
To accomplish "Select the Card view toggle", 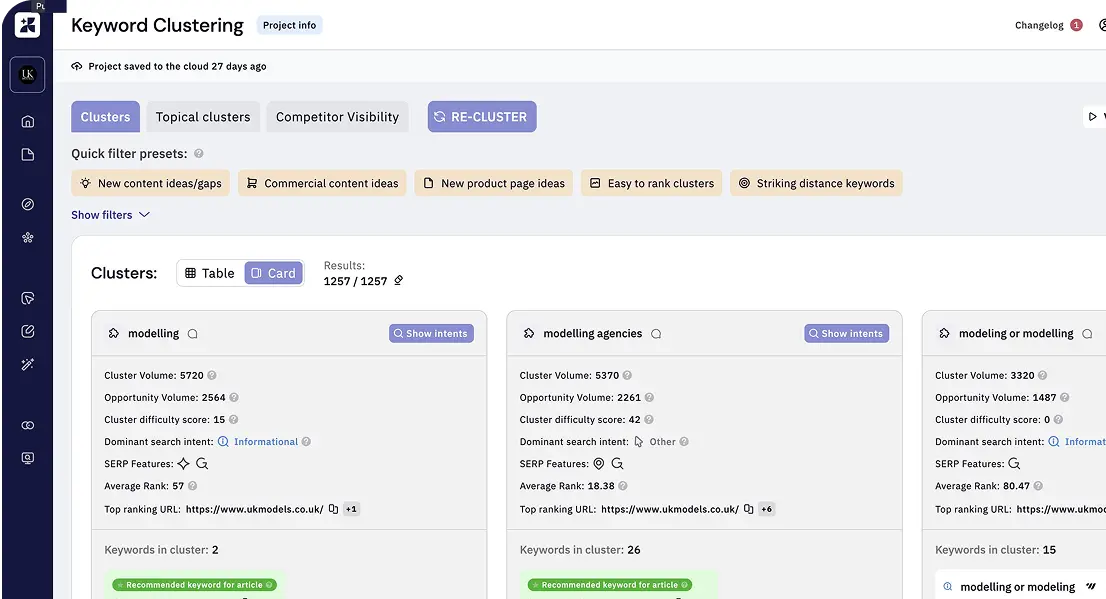I will coord(272,272).
